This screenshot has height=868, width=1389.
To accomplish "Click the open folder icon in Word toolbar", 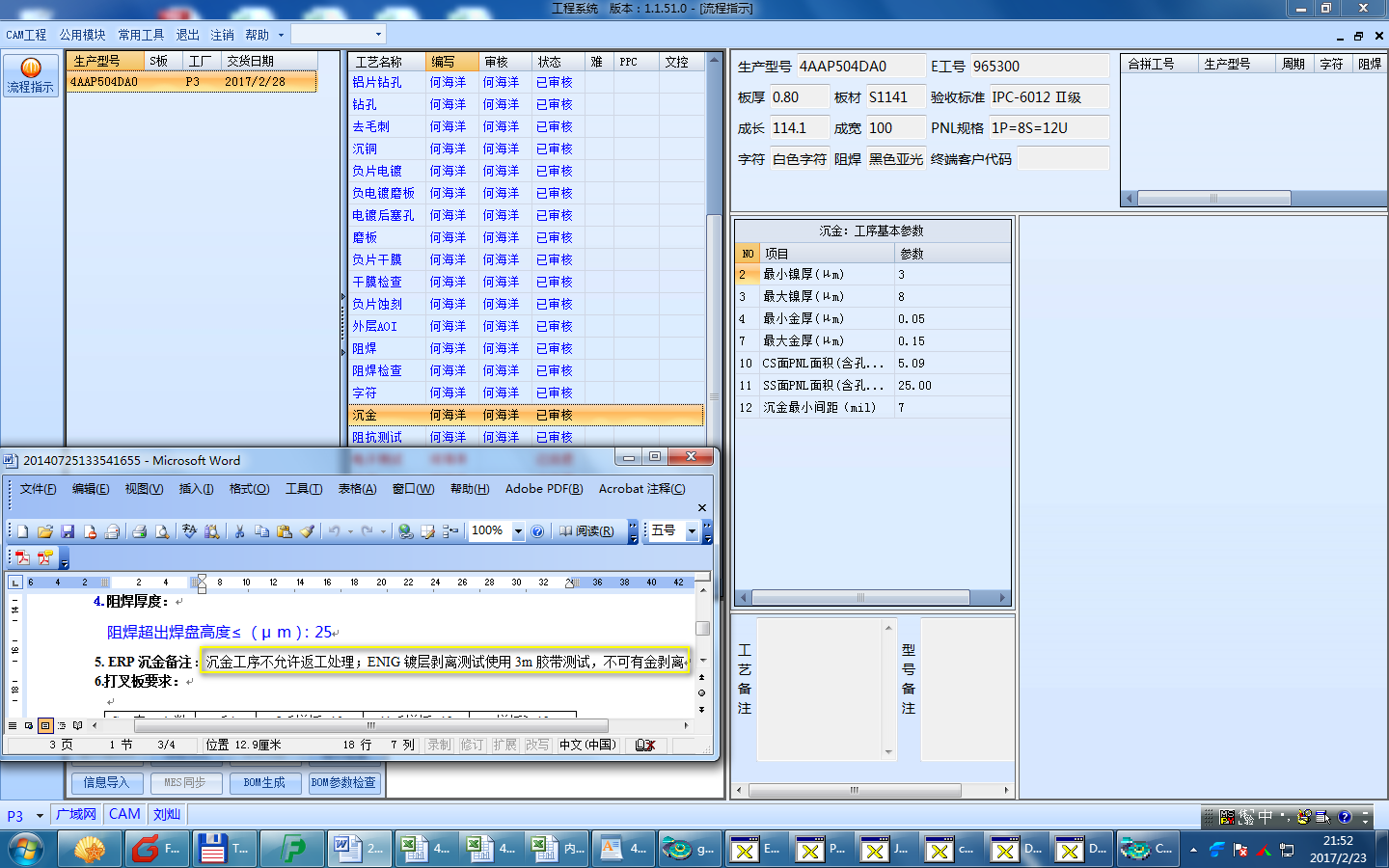I will tap(44, 531).
